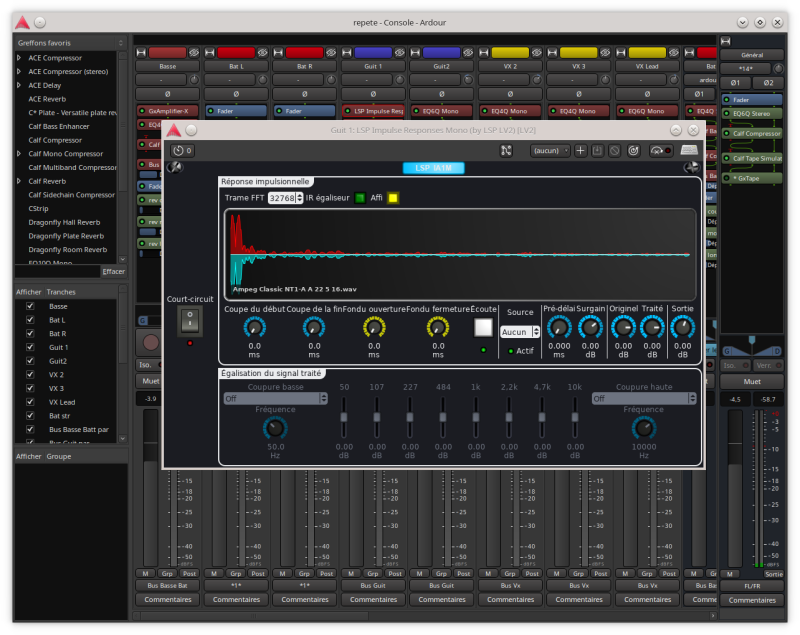Click the 1k equalizer band slider

click(x=476, y=416)
